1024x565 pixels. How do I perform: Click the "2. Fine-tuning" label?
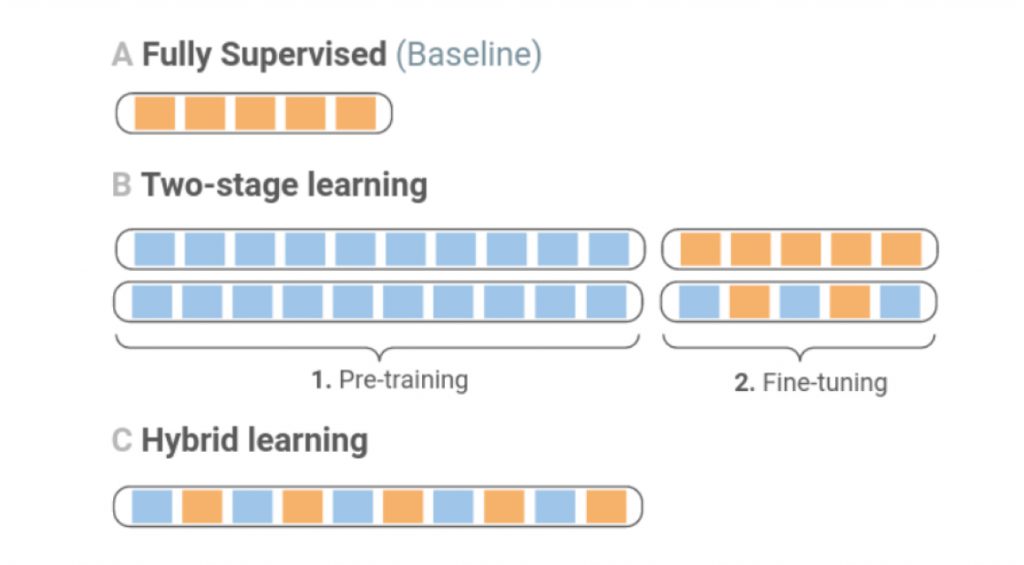[x=811, y=383]
